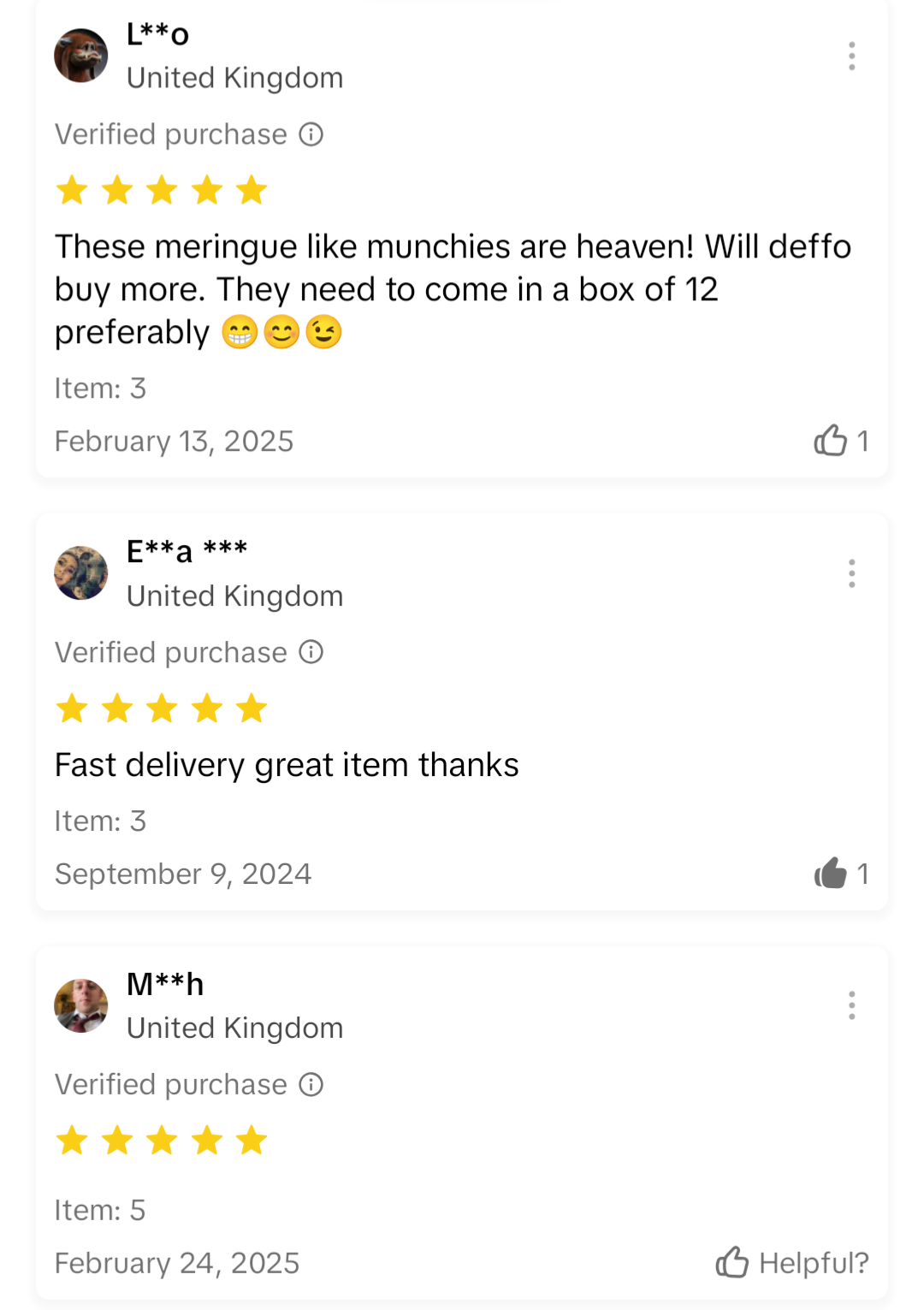Click 'Fast delivery great item thanks' review text
The width and height of the screenshot is (924, 1310).
[287, 765]
